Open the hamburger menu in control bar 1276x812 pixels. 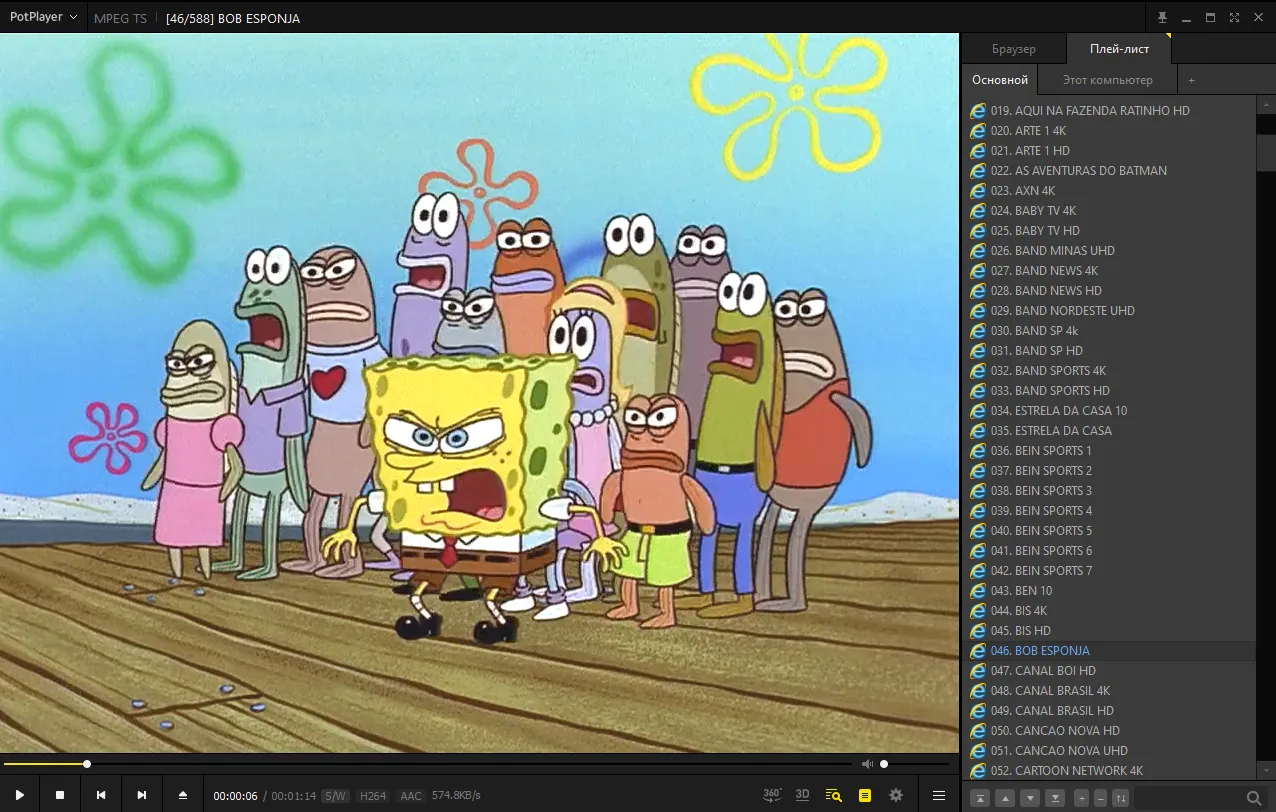point(939,795)
